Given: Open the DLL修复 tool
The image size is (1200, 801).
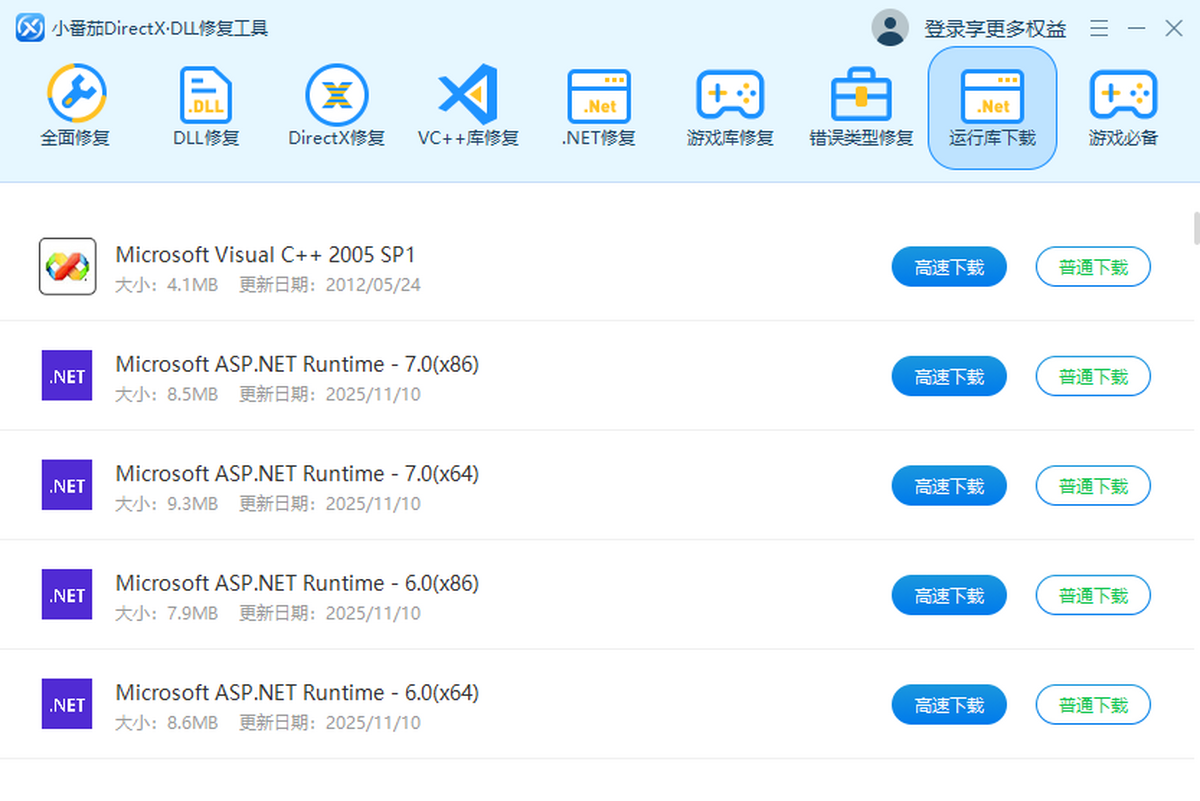Looking at the screenshot, I should [206, 107].
